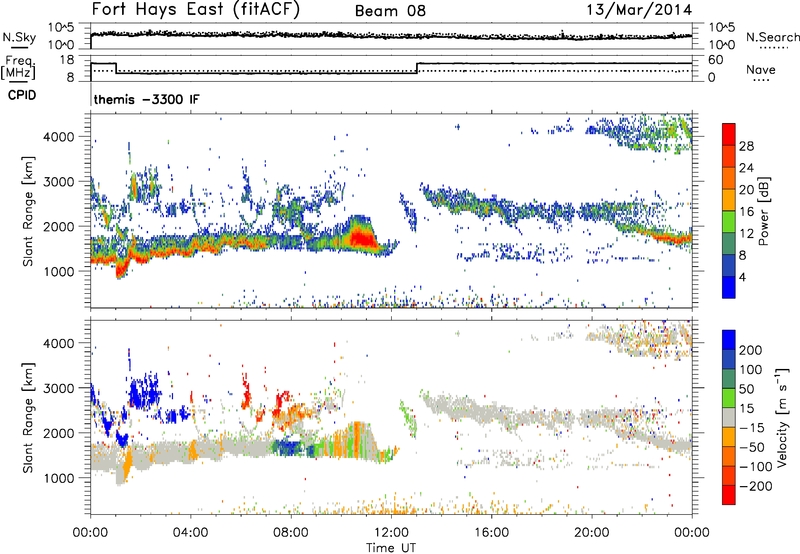
Task: Click the 'Nave' legend label
Action: (x=761, y=69)
